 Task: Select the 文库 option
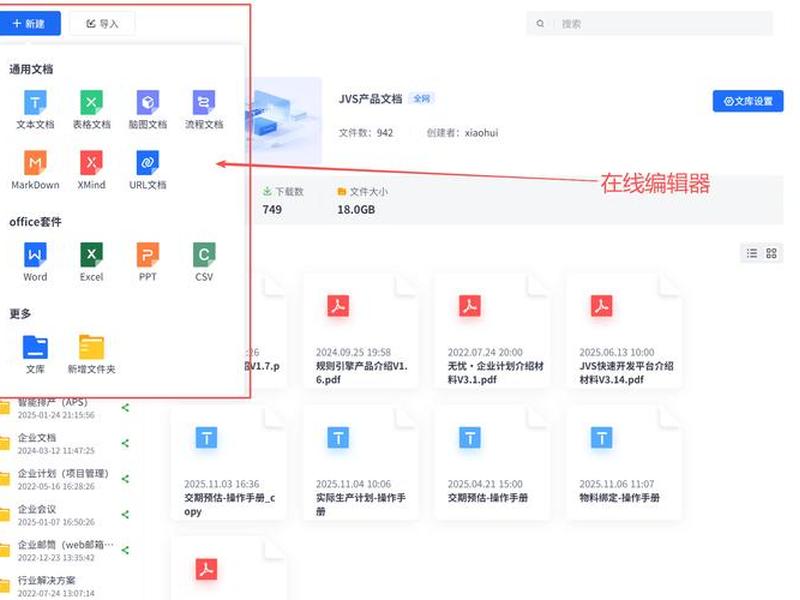pyautogui.click(x=35, y=354)
